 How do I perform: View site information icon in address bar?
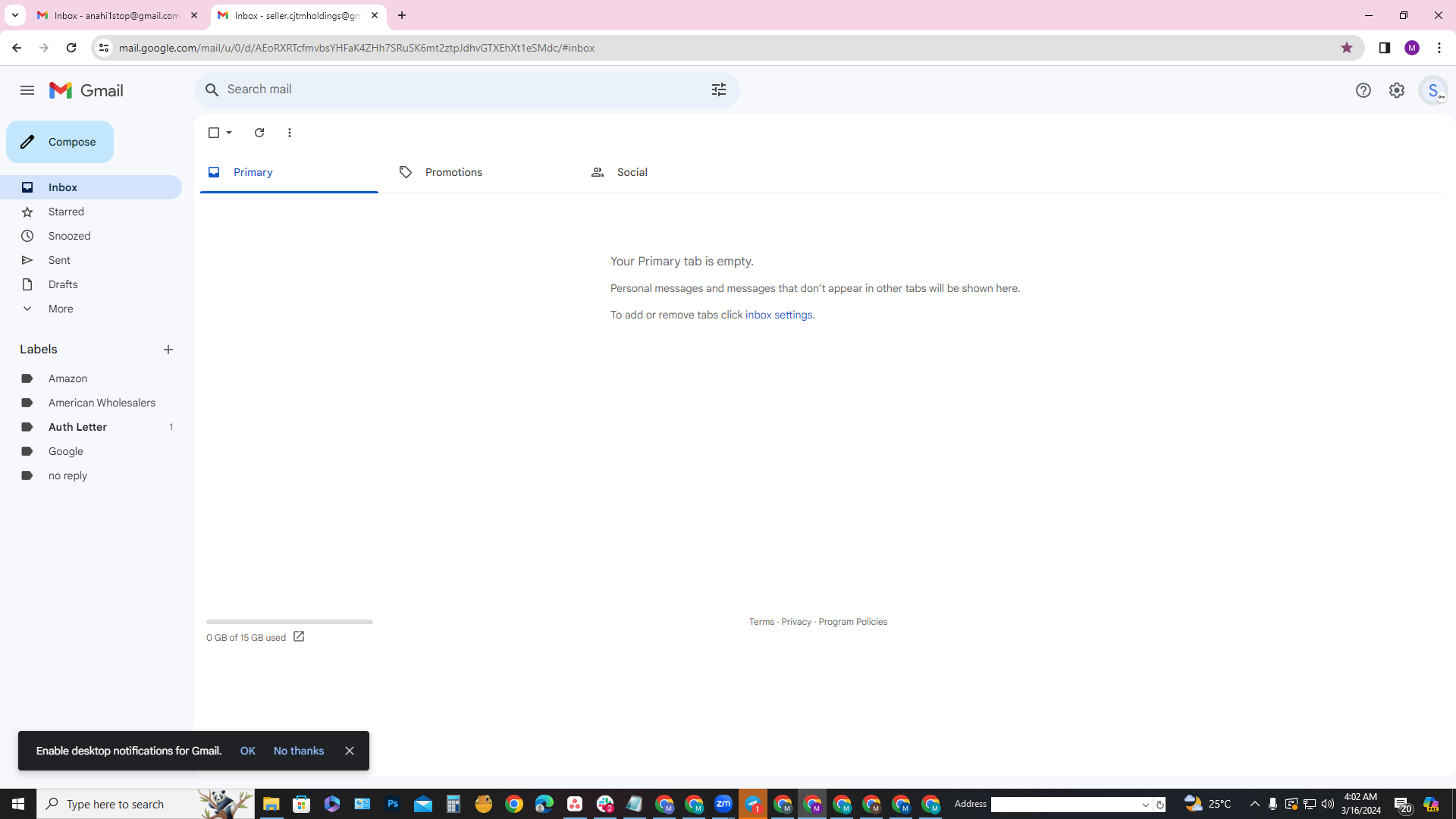104,48
